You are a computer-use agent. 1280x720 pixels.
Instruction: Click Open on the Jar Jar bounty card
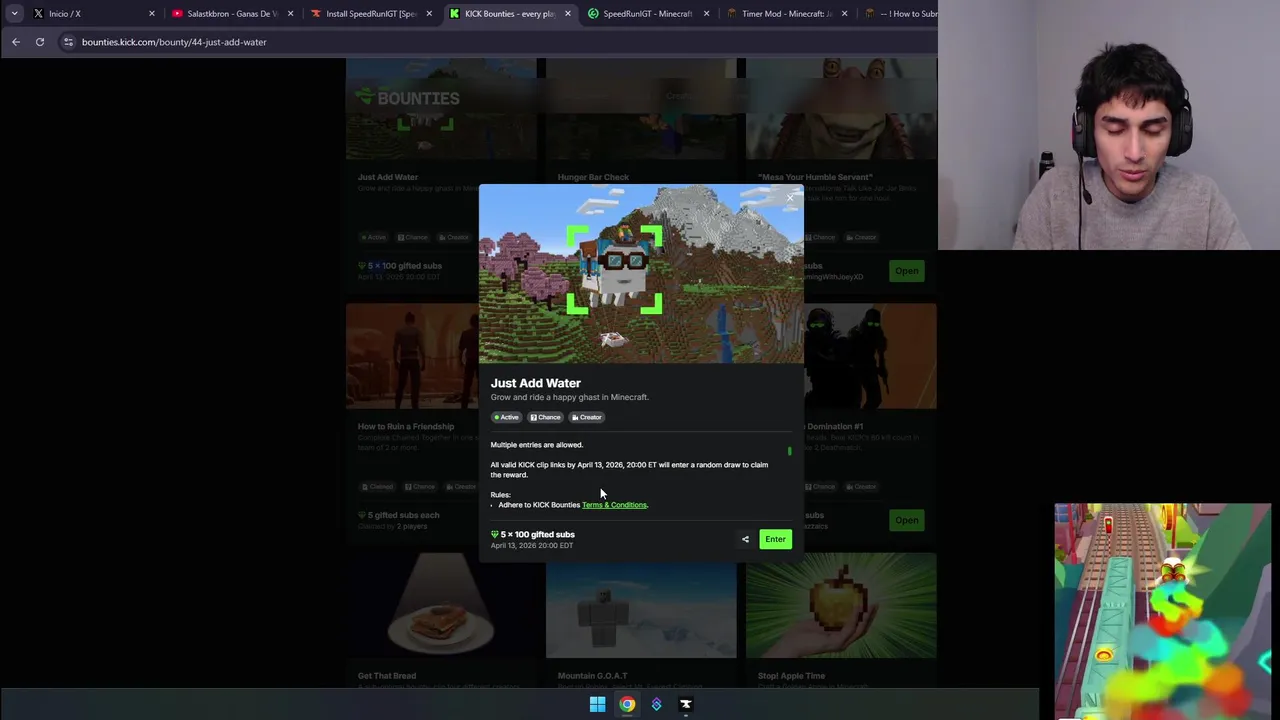(x=906, y=271)
